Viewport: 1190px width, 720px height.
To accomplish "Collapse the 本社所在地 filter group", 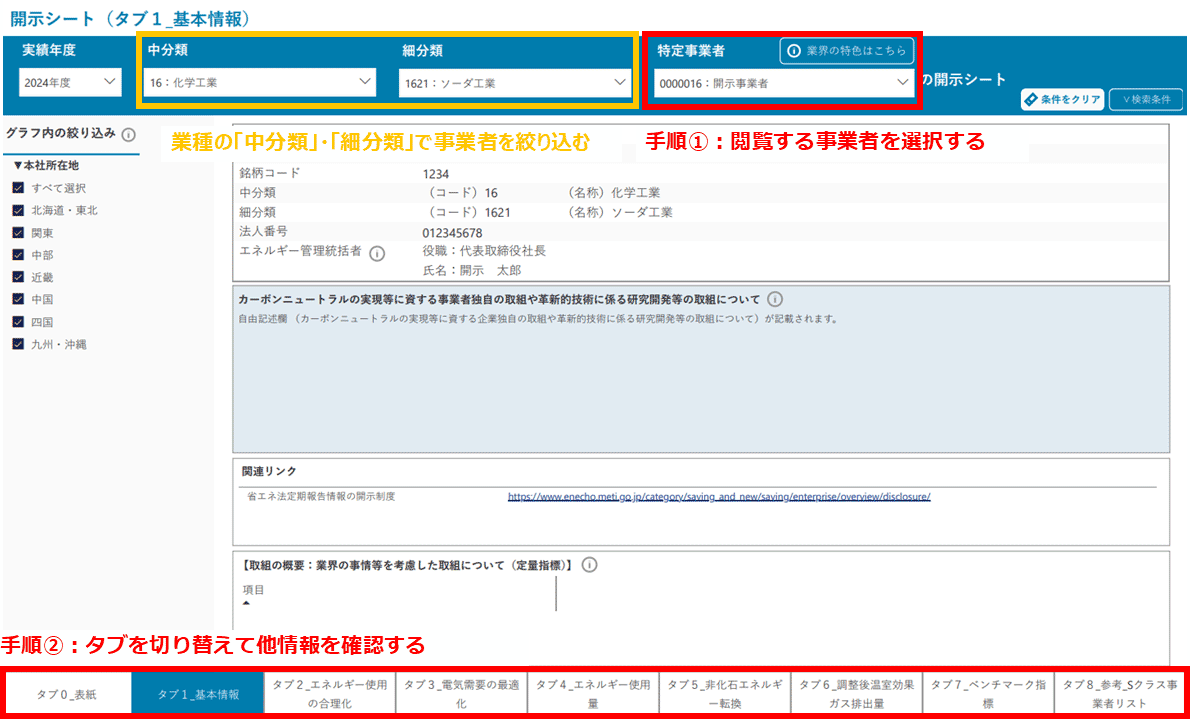I will pyautogui.click(x=17, y=165).
